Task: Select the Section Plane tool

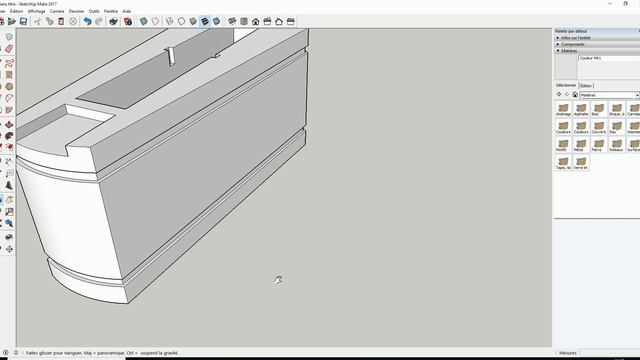Action: point(9,249)
